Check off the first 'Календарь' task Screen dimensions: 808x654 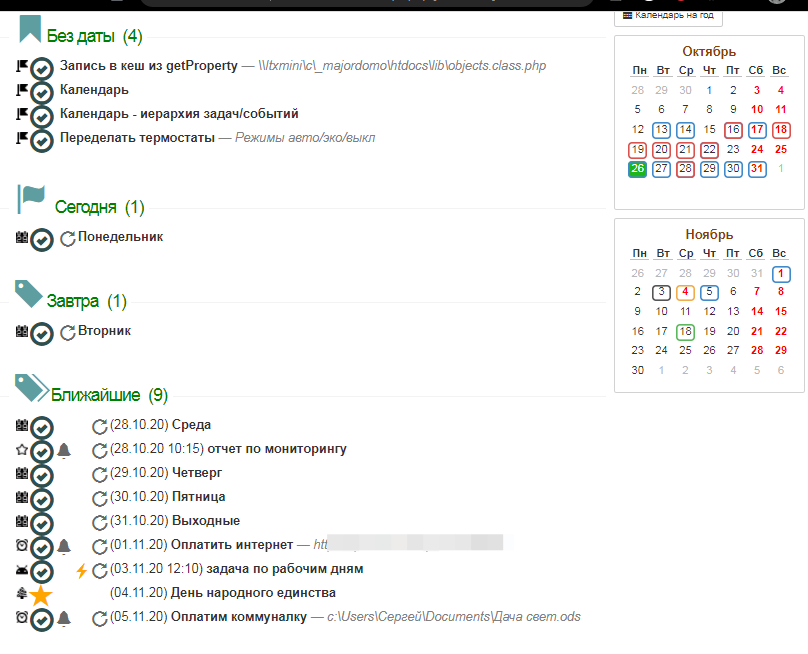(x=42, y=93)
